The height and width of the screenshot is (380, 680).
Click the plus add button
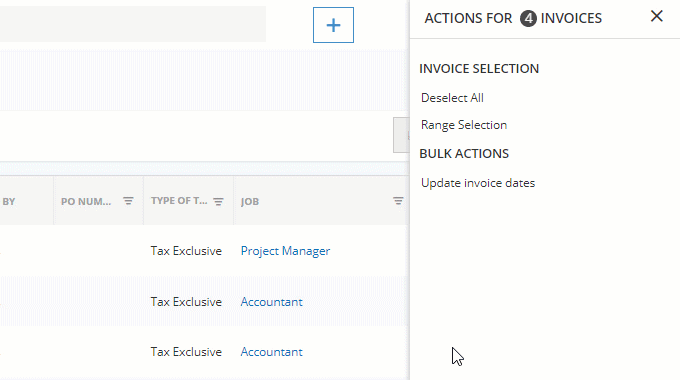(333, 25)
